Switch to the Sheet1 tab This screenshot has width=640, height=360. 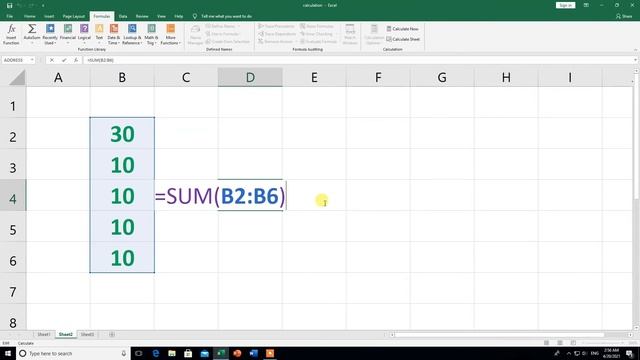44,334
